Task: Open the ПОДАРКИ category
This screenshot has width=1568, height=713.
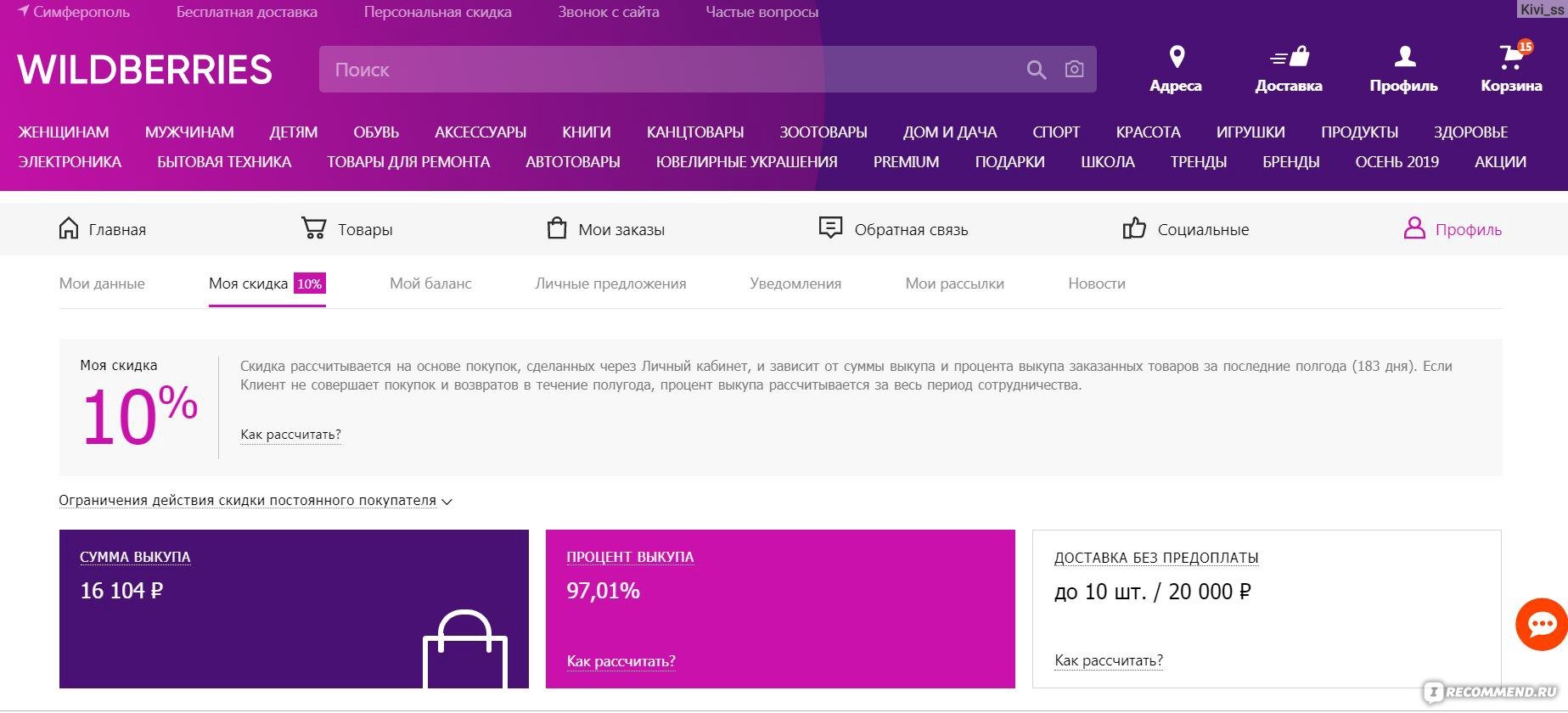Action: [1009, 162]
